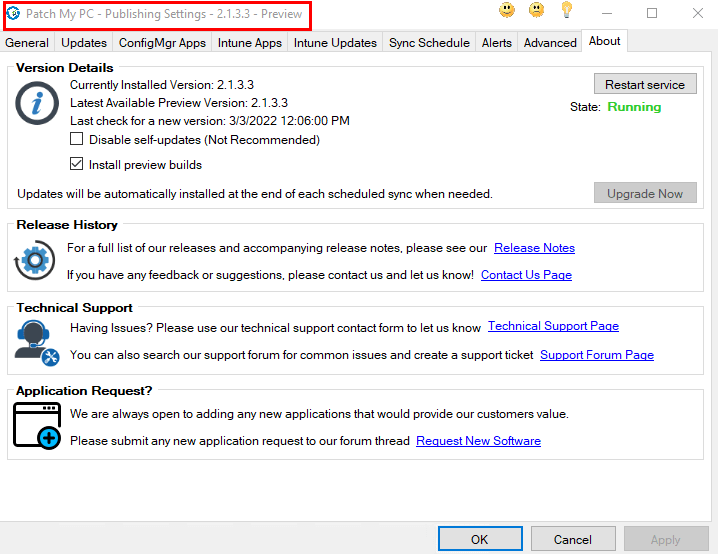The width and height of the screenshot is (718, 554).
Task: Follow the Technical Support Page link
Action: 553,326
